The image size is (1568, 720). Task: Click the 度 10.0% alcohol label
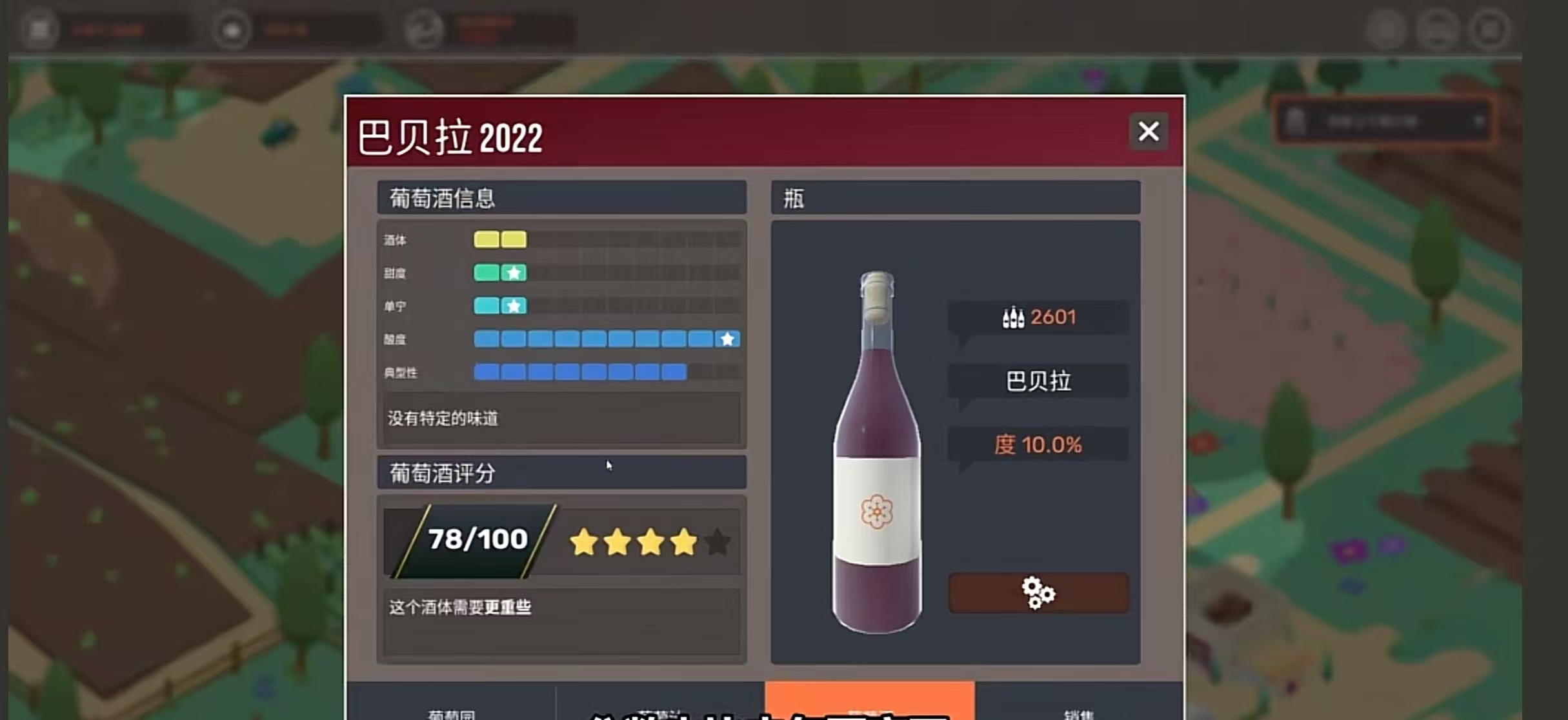pyautogui.click(x=1038, y=445)
